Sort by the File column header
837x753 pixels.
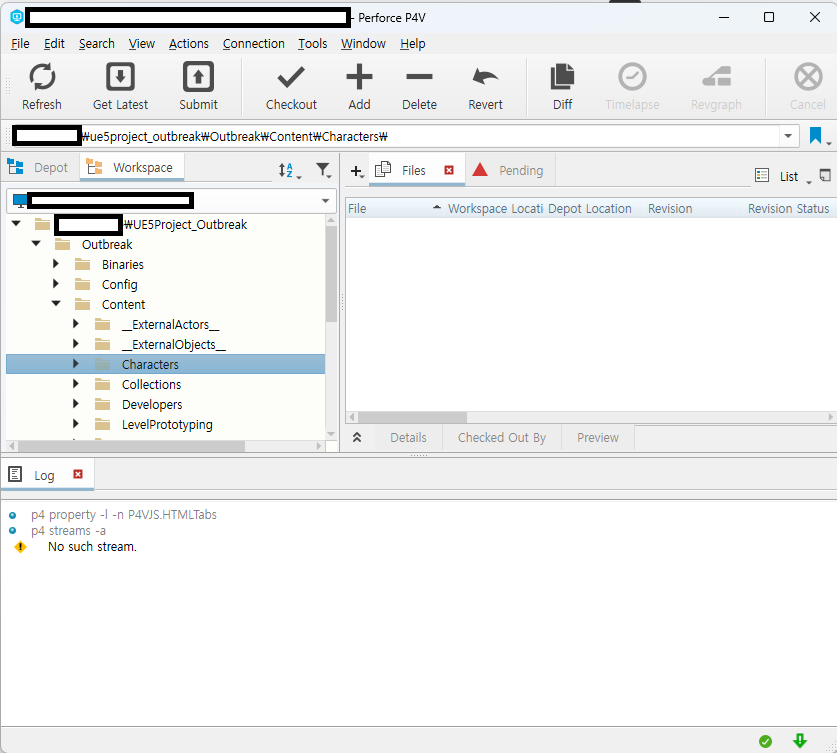pyautogui.click(x=395, y=209)
